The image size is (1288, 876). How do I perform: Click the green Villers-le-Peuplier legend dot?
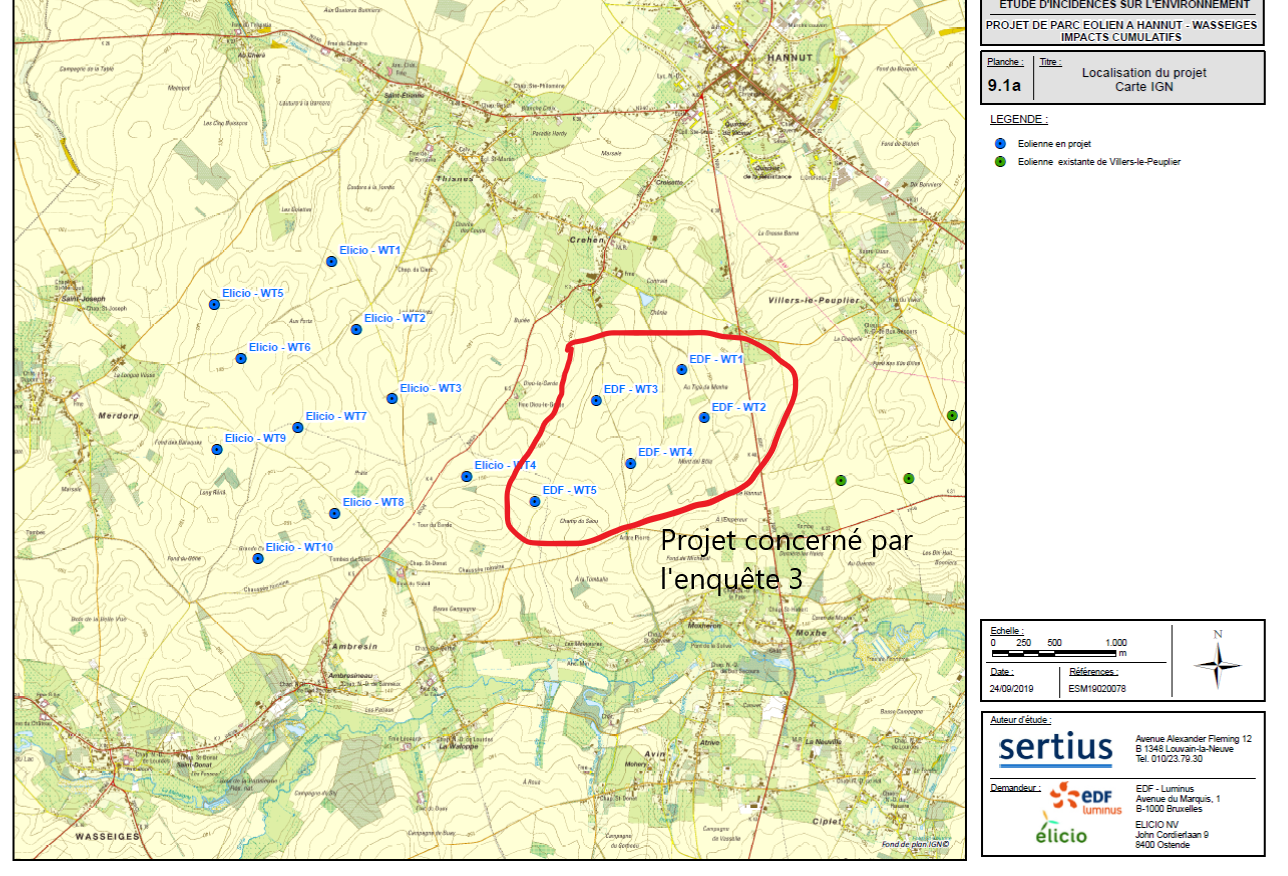pos(1000,161)
